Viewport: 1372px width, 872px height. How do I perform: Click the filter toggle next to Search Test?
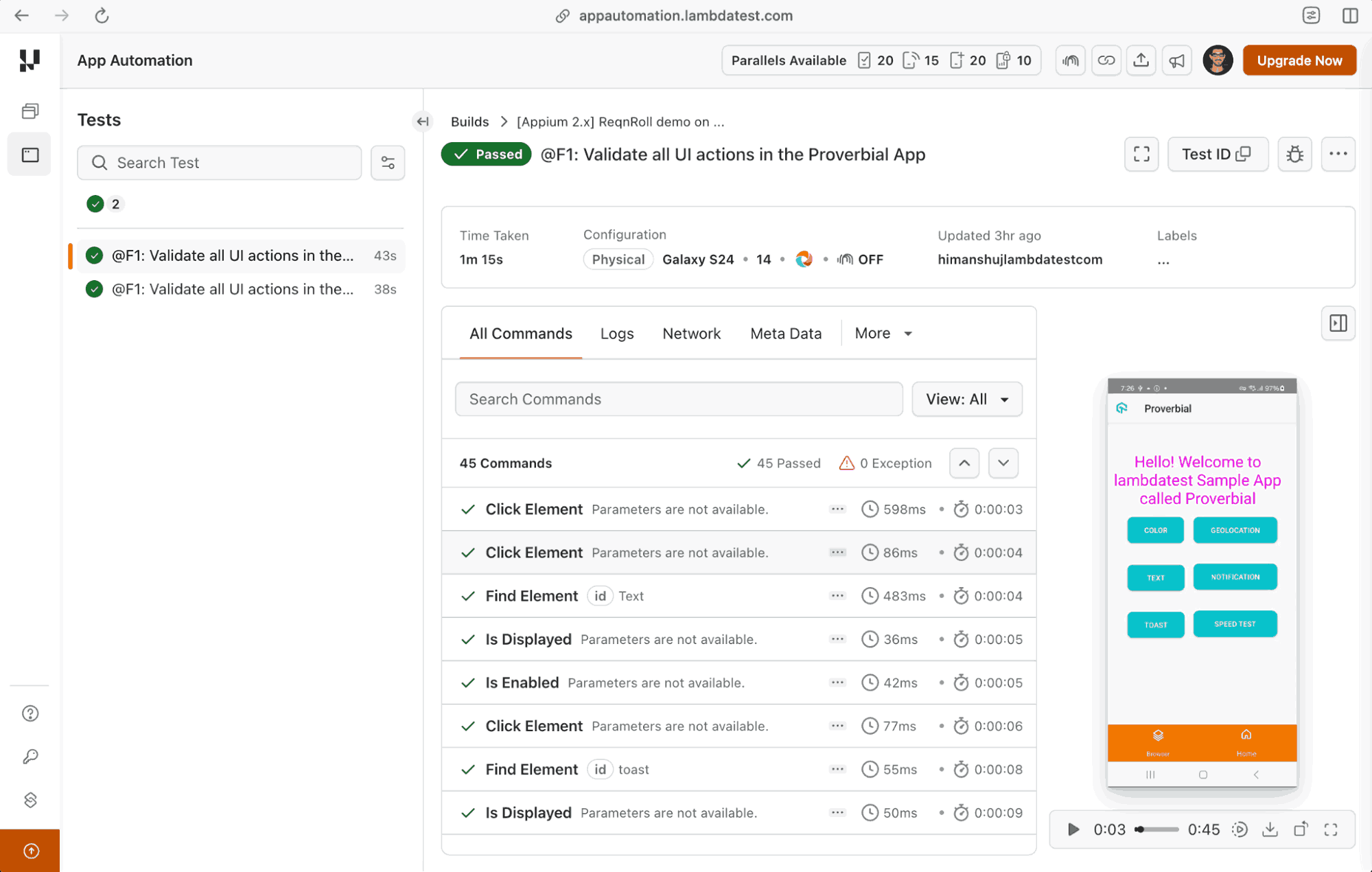388,163
